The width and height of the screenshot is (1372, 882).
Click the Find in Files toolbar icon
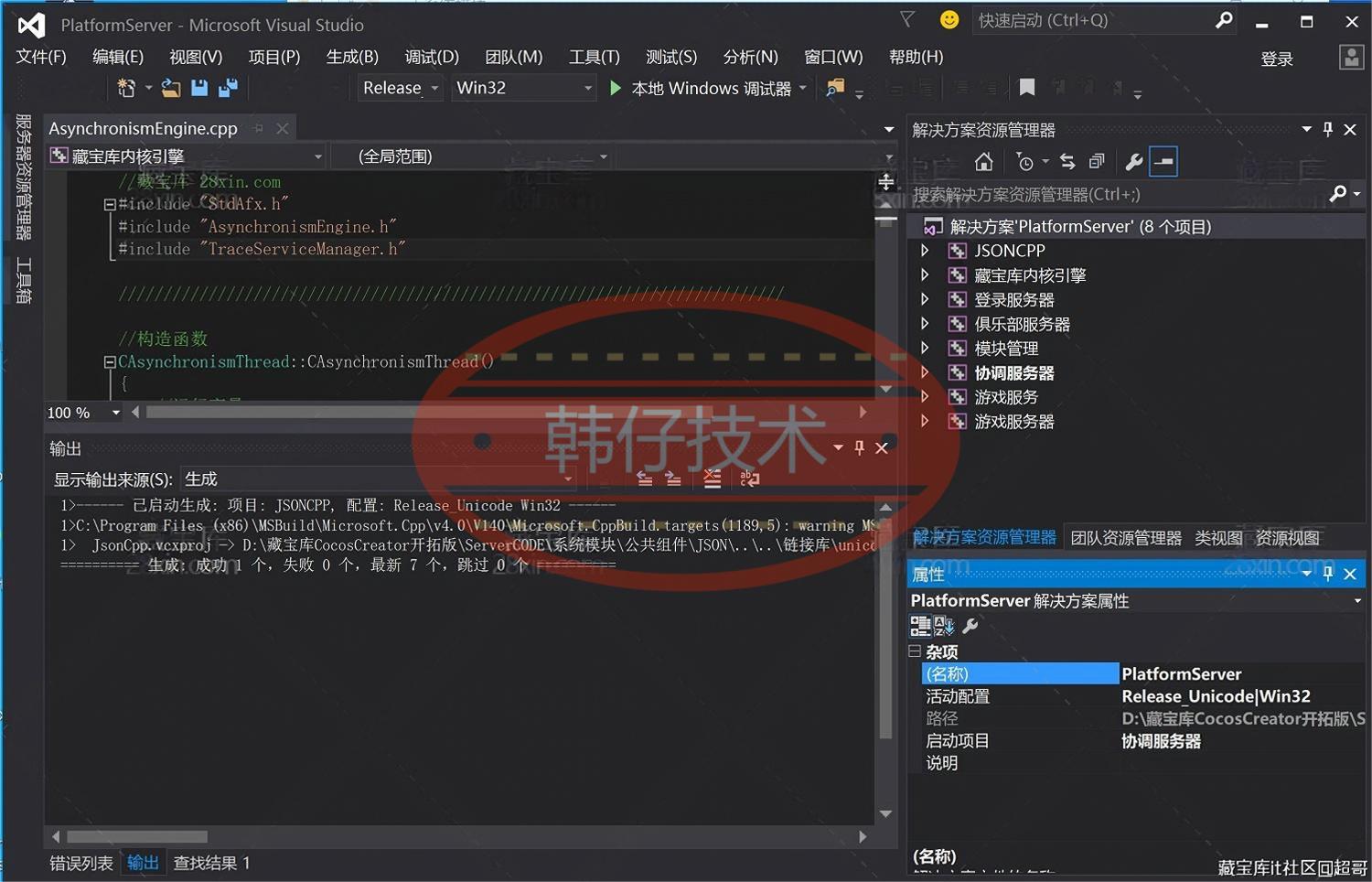[x=835, y=88]
